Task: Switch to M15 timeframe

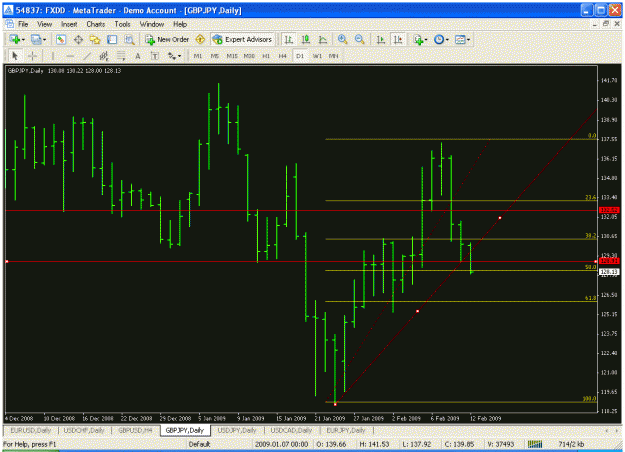Action: click(x=232, y=56)
